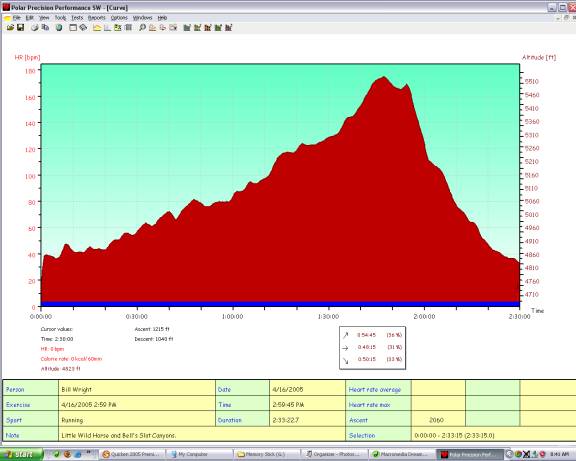Open the Reports menu
576x461 pixels.
click(x=97, y=18)
